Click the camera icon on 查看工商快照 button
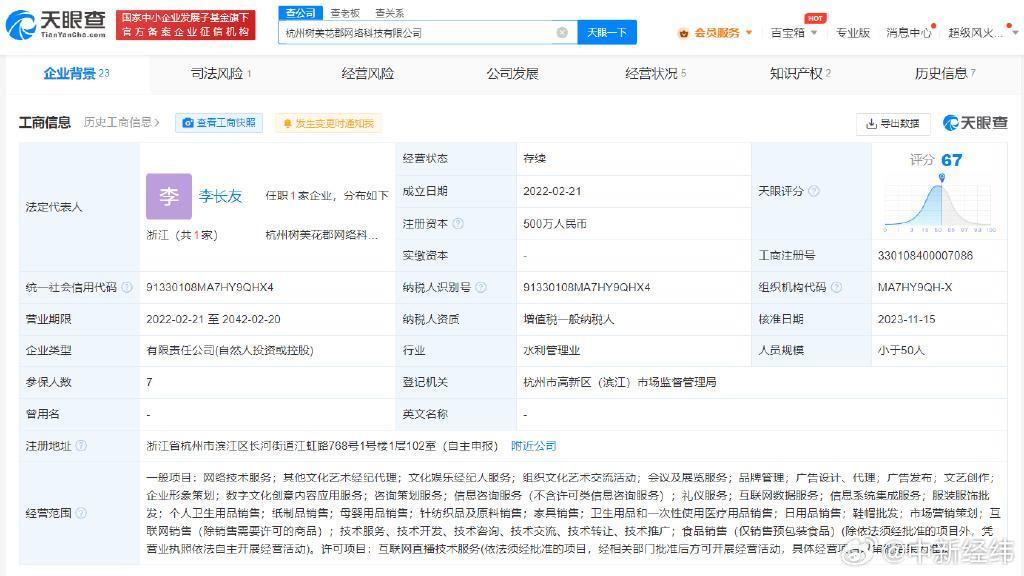The height and width of the screenshot is (576, 1024). pyautogui.click(x=188, y=122)
